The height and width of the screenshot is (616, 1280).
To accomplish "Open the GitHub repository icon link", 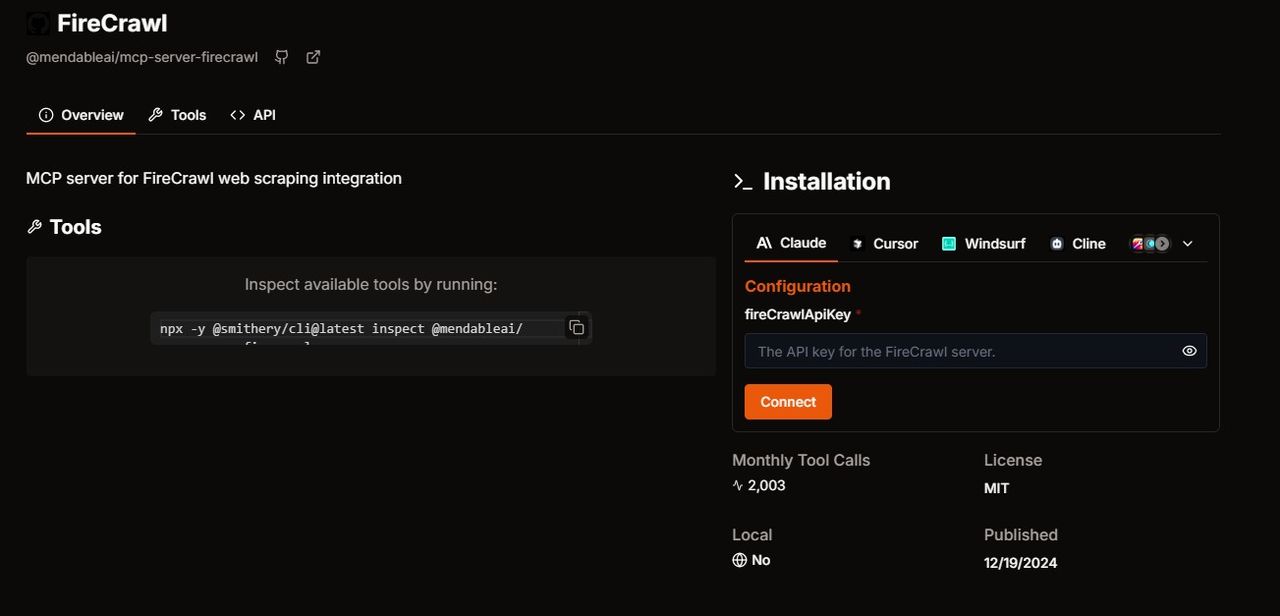I will point(282,57).
